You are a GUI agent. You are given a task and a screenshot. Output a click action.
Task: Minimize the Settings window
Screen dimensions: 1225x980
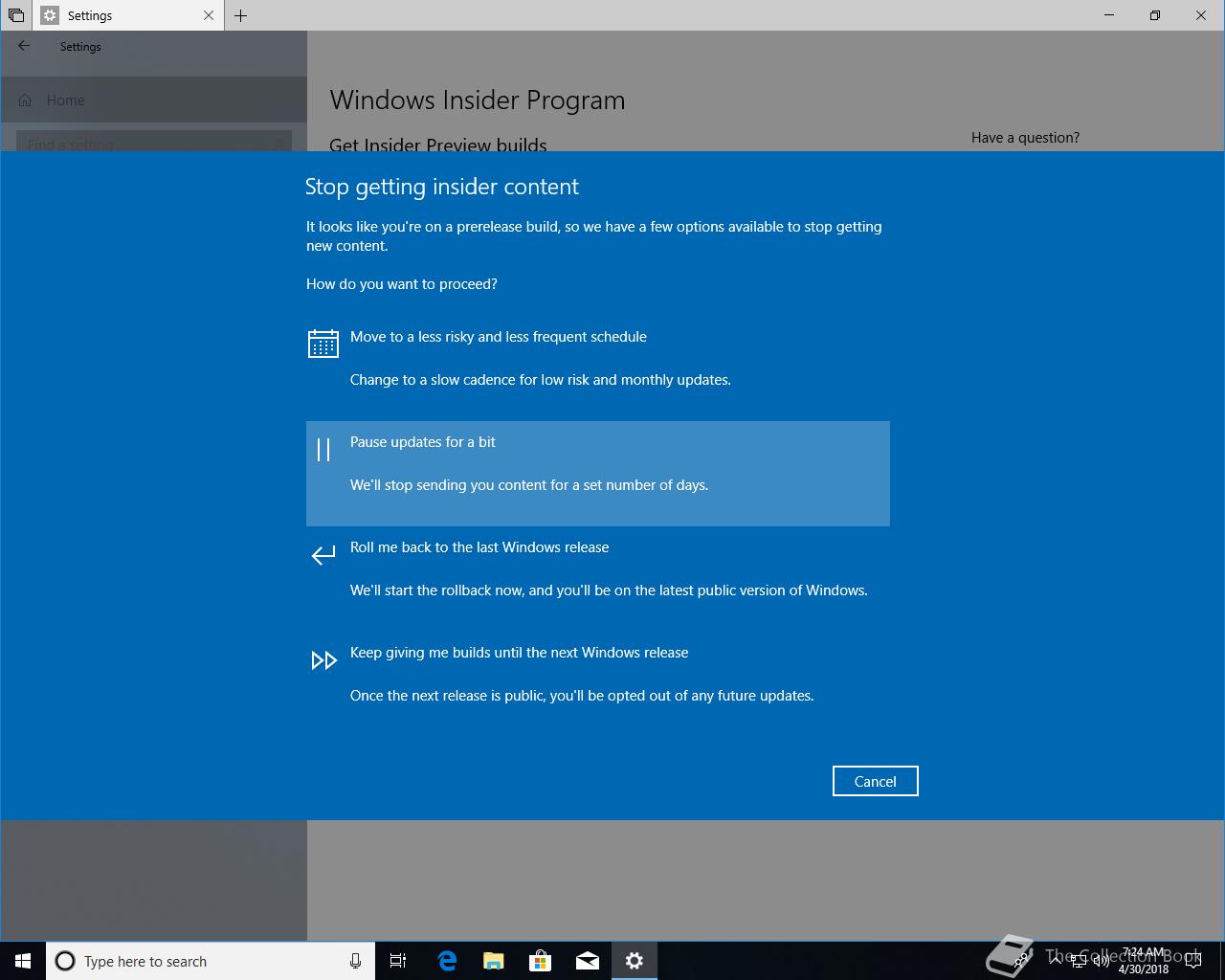[1109, 15]
